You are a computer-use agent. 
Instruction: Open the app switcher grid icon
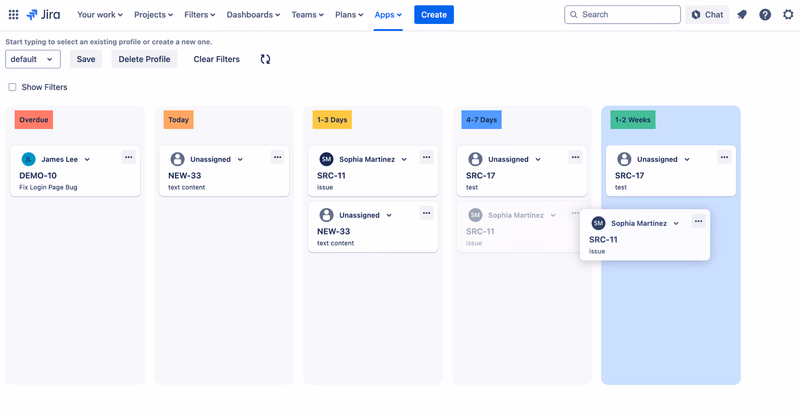14,15
